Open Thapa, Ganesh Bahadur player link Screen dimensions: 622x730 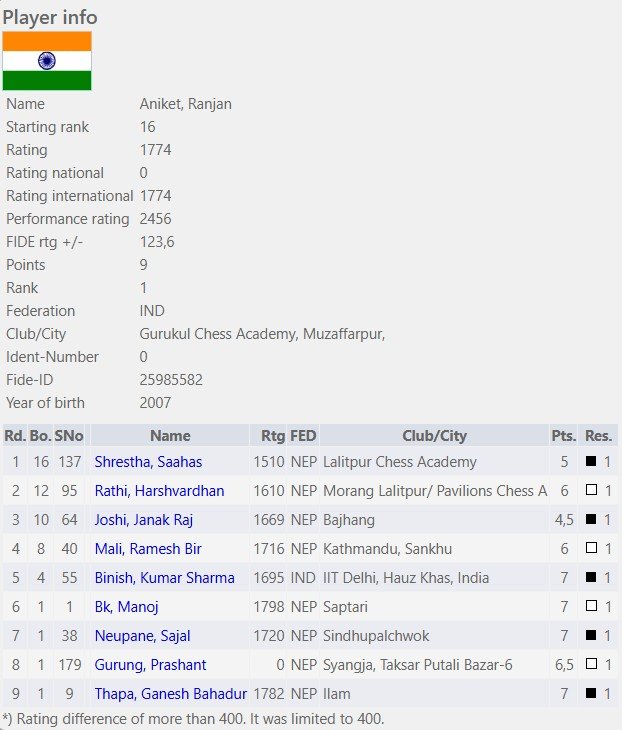(170, 694)
